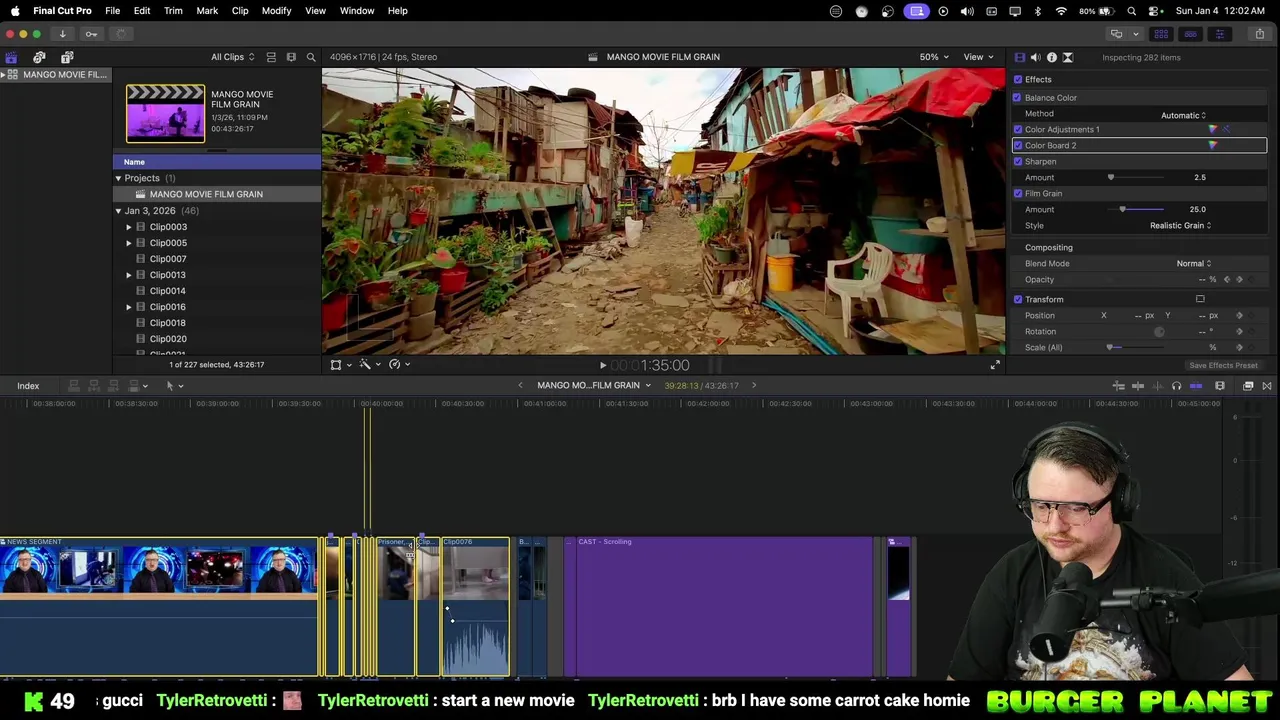The width and height of the screenshot is (1280, 720).
Task: Open the Modify menu
Action: [276, 11]
